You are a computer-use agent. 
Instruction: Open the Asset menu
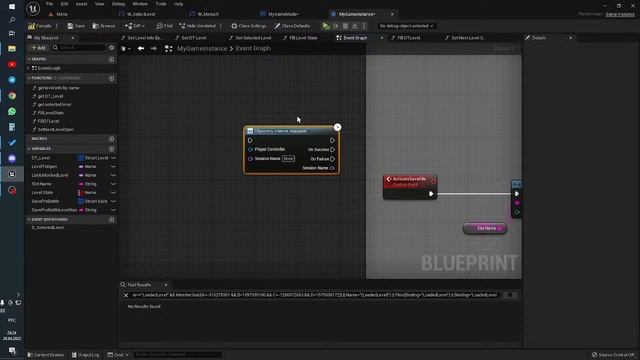[82, 4]
